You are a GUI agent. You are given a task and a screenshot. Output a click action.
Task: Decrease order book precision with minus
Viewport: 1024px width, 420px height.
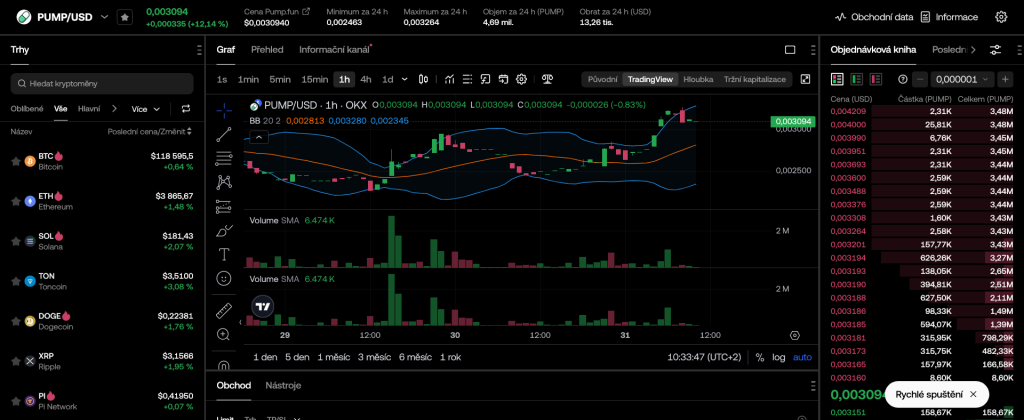coord(920,79)
